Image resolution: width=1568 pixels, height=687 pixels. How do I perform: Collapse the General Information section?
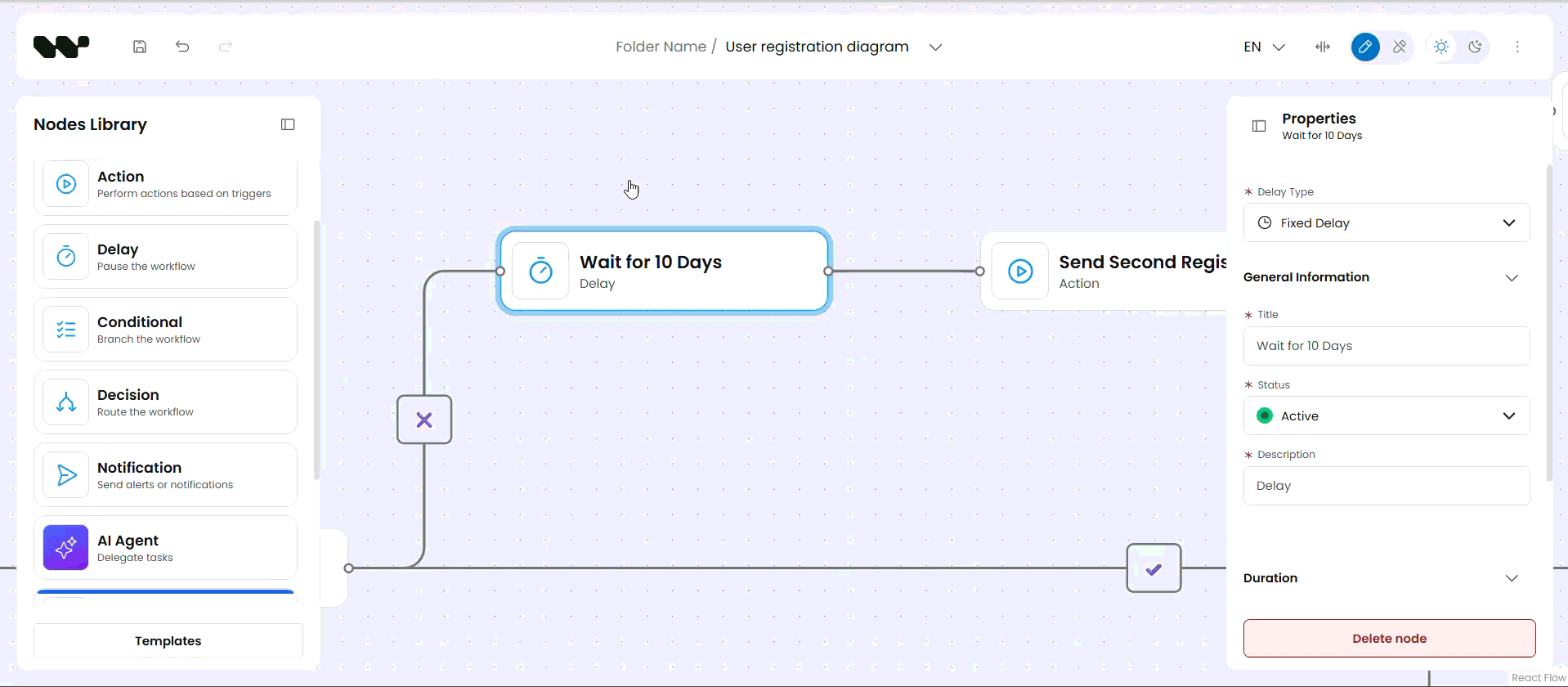[x=1512, y=278]
